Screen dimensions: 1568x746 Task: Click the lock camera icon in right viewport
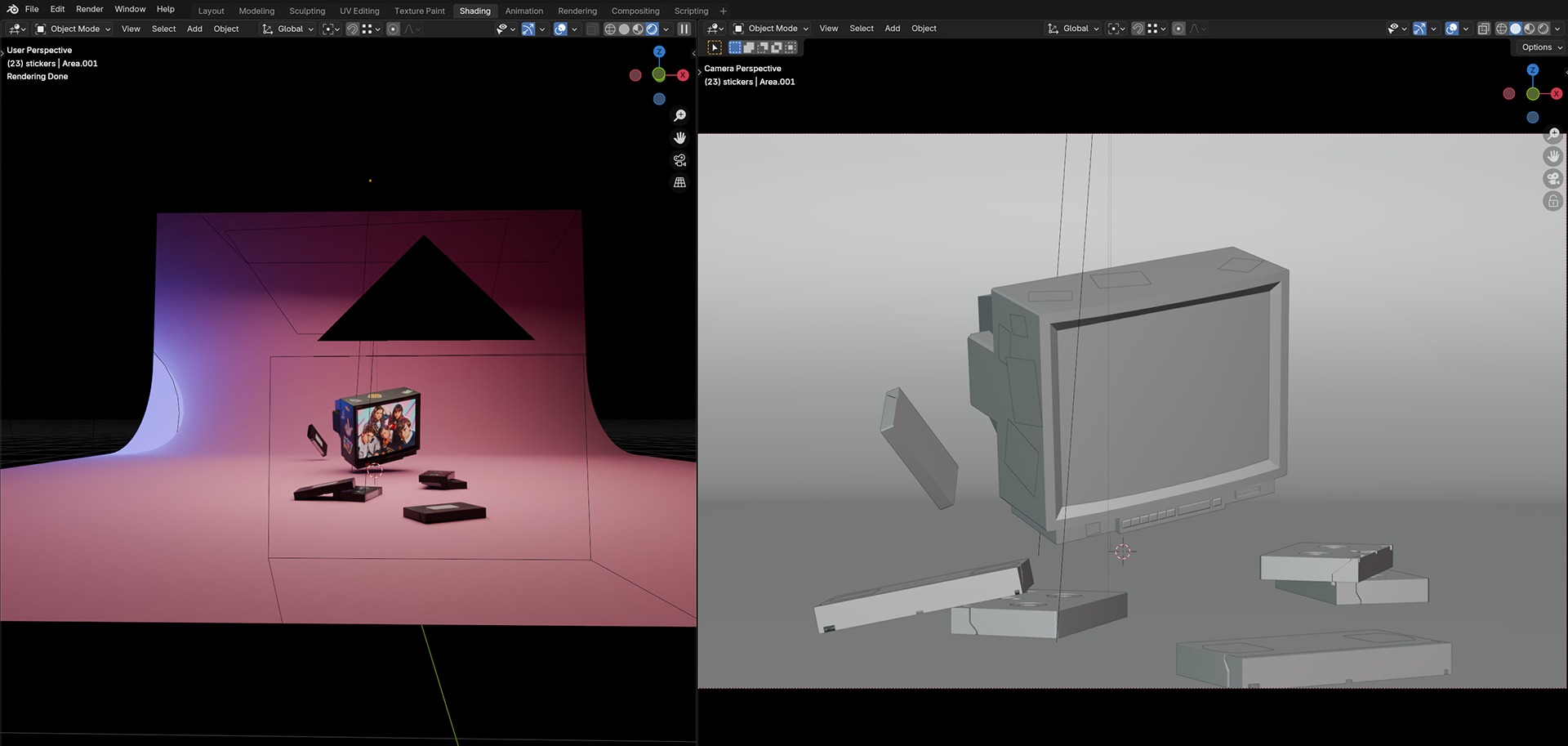point(1552,201)
